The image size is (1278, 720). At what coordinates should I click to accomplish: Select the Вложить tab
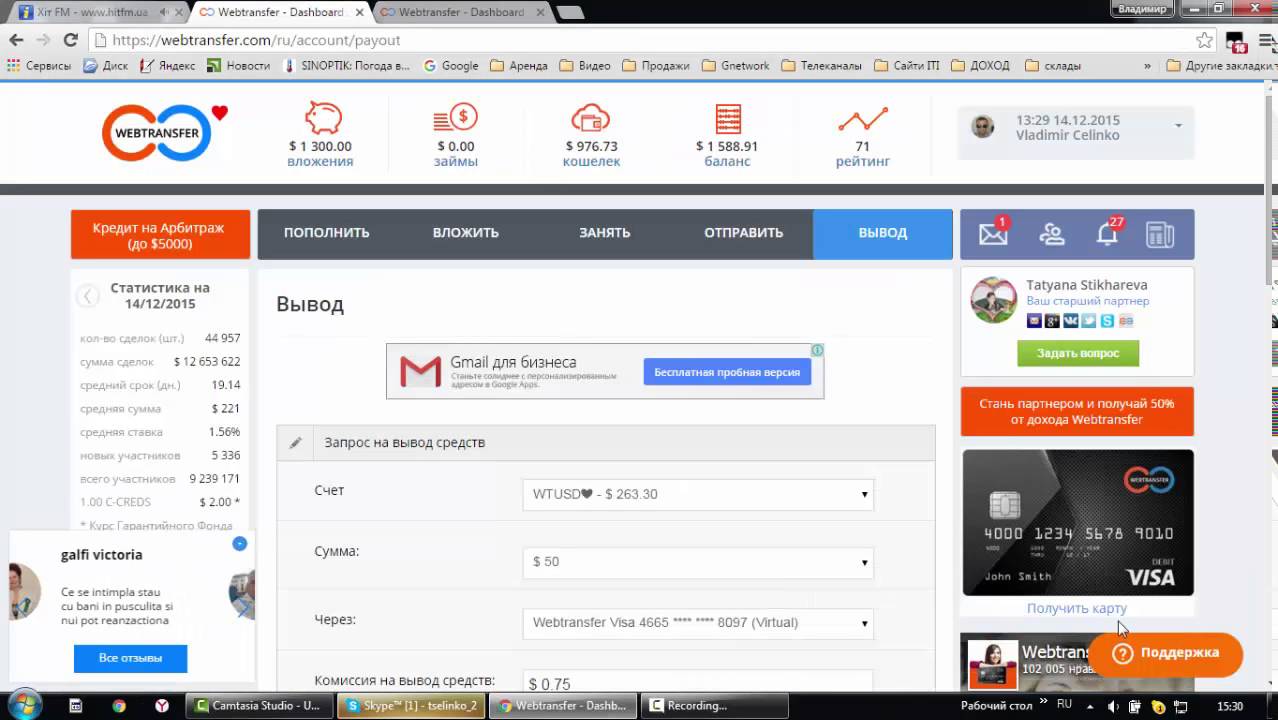pyautogui.click(x=466, y=233)
